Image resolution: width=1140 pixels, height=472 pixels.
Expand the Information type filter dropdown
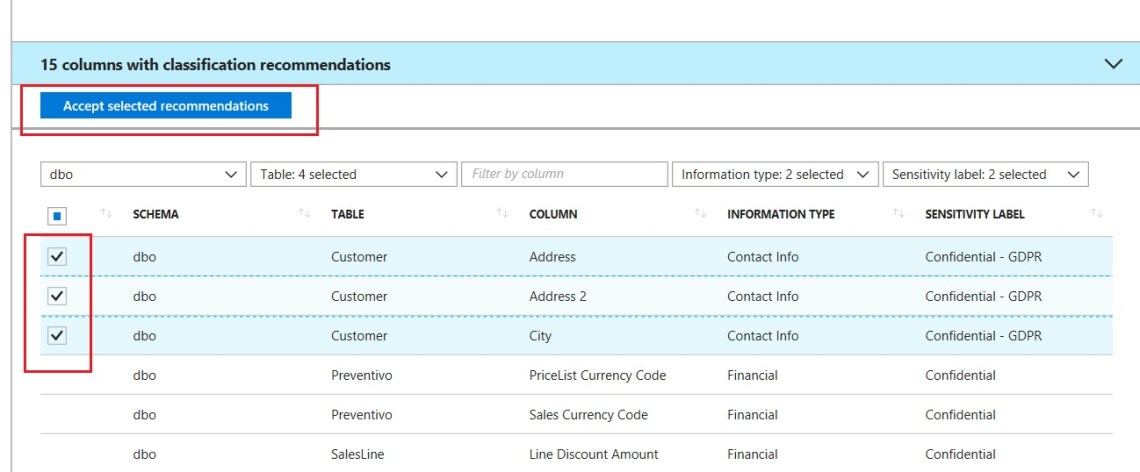pos(774,174)
